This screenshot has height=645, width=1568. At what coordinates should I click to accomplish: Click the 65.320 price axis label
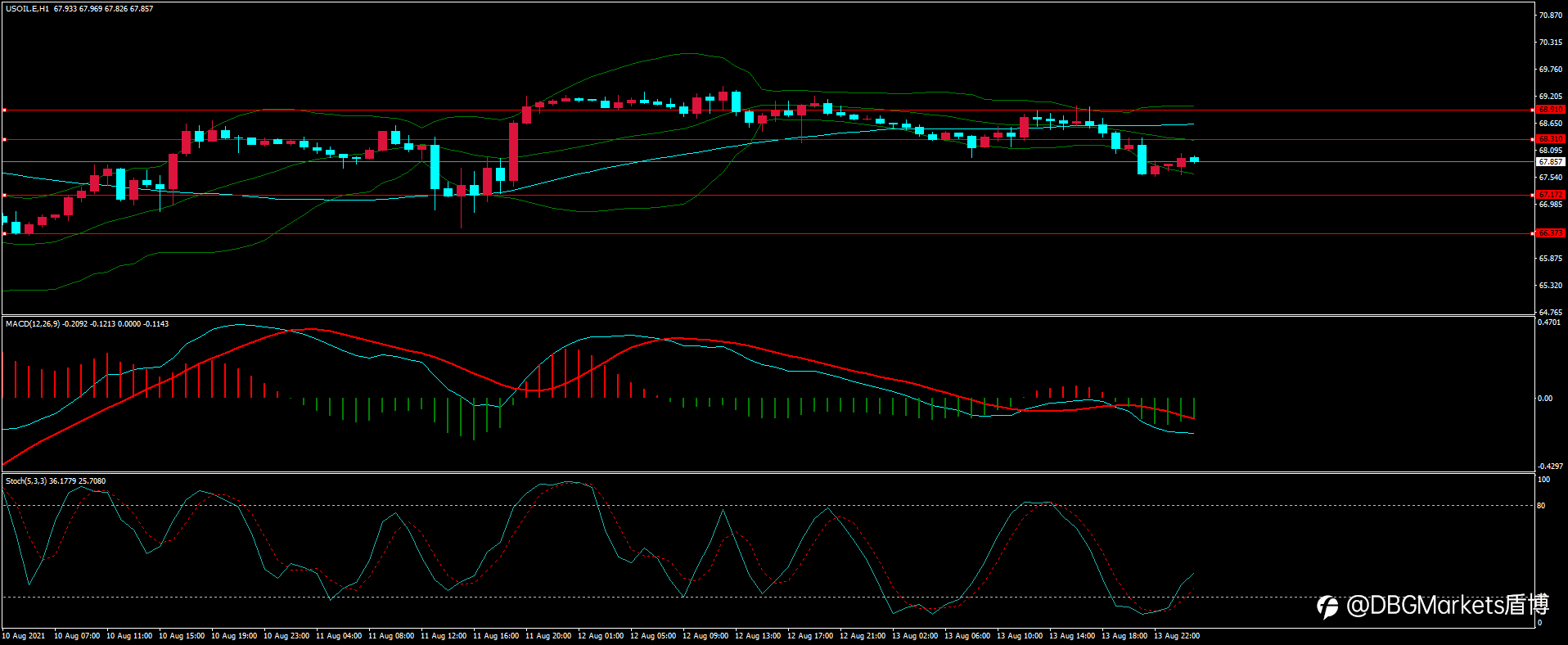pyautogui.click(x=1551, y=286)
